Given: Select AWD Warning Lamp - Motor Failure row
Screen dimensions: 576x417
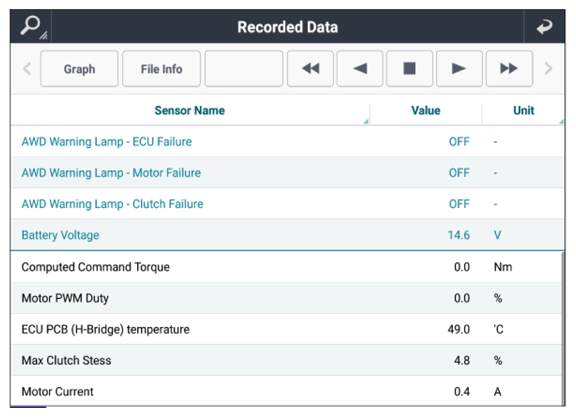Looking at the screenshot, I should click(x=288, y=173).
